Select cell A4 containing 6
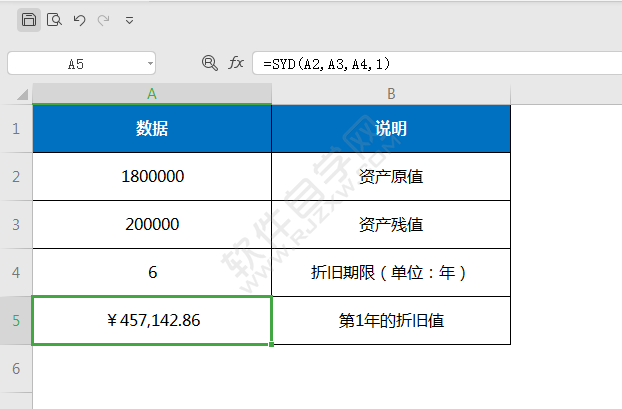622x409 pixels. [152, 273]
